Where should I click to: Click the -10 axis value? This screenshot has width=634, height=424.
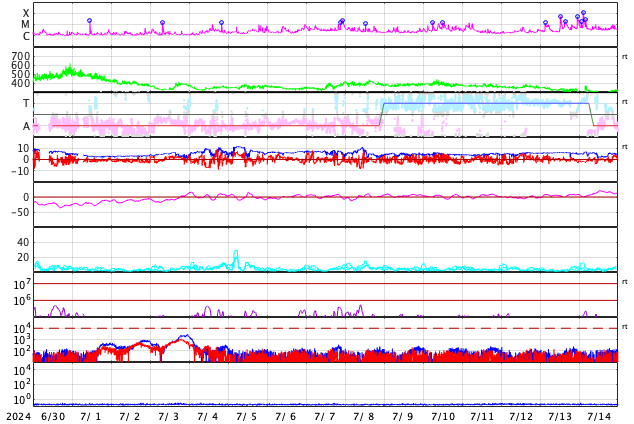[x=20, y=171]
